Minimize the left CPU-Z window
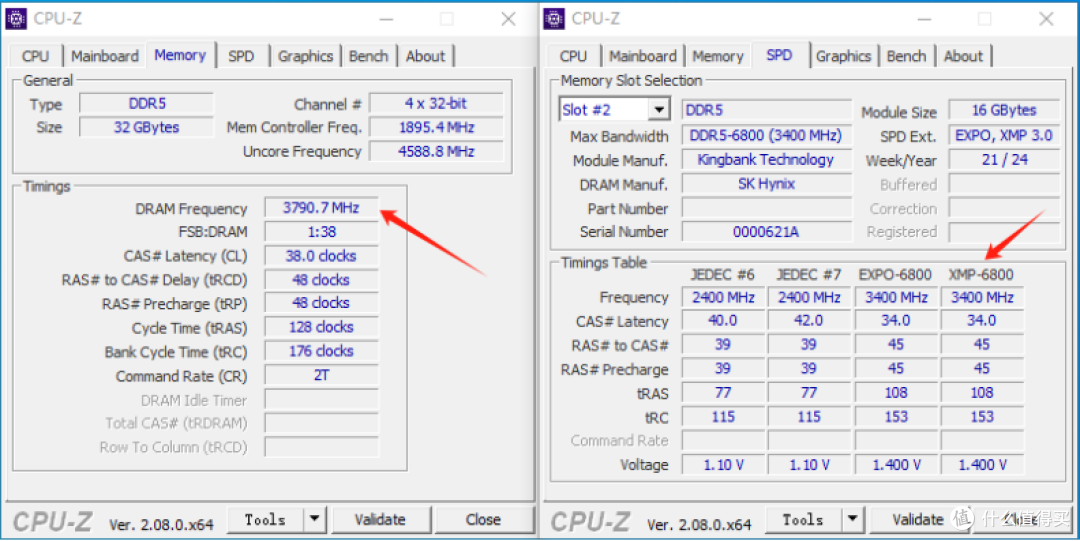 point(386,19)
